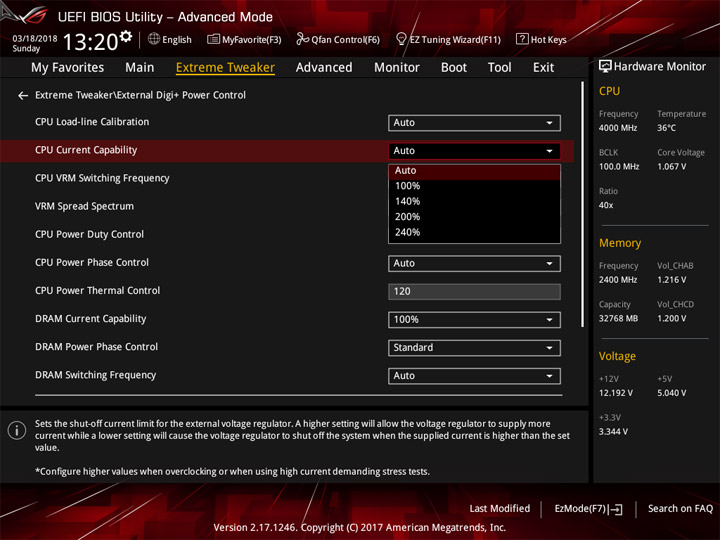
Task: Select the DRAM Current Capability label
Action: (x=90, y=319)
